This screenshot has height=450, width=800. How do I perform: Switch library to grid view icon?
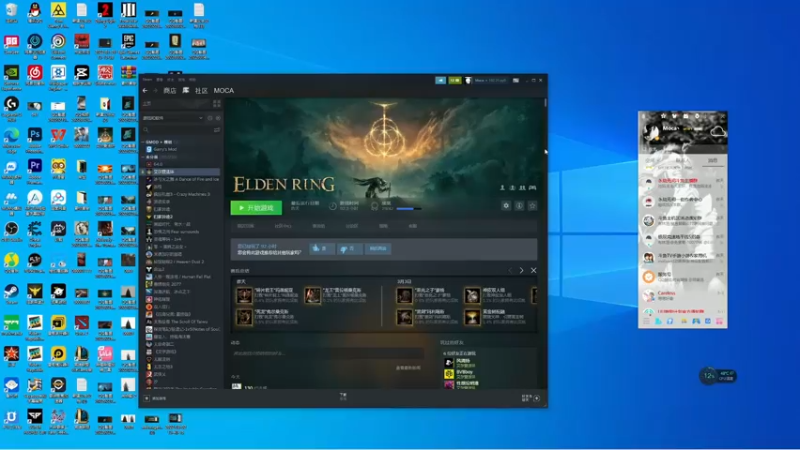click(217, 104)
